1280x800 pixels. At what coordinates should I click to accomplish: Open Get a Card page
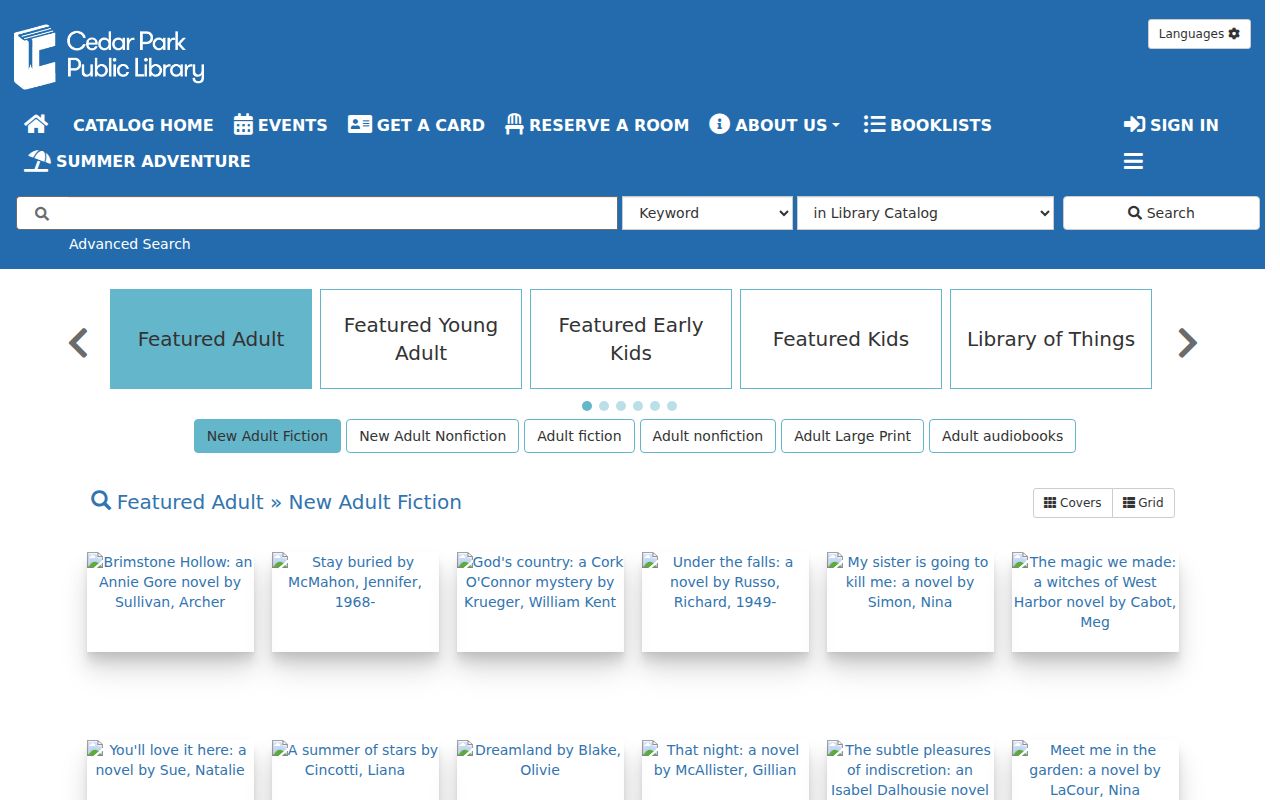pos(416,125)
